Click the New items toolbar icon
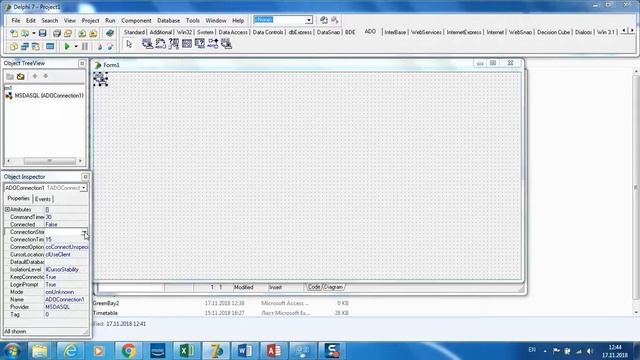Screen dimensions: 640x360 (x=14, y=33)
